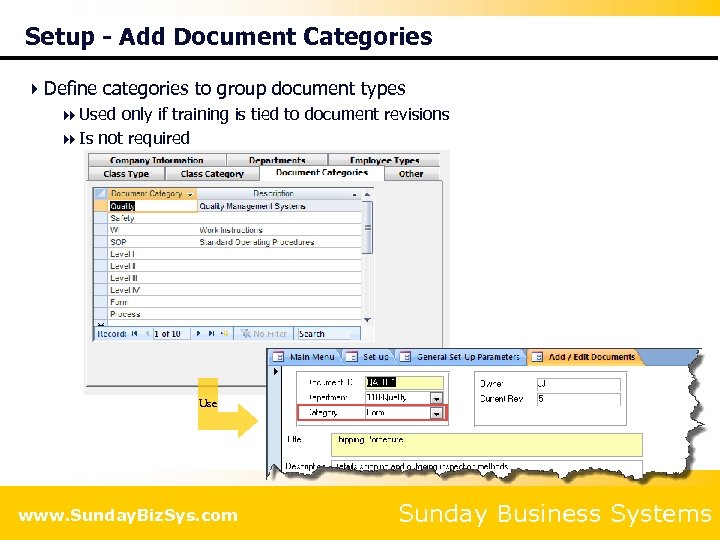Screen dimensions: 720x540
Task: Click General Set Up Parameters tab icon
Action: (405, 357)
